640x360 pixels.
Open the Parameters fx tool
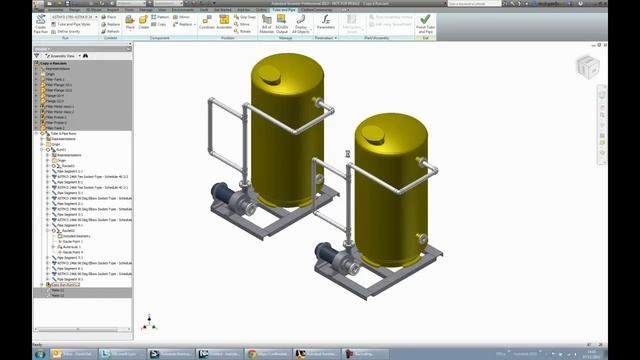326,22
